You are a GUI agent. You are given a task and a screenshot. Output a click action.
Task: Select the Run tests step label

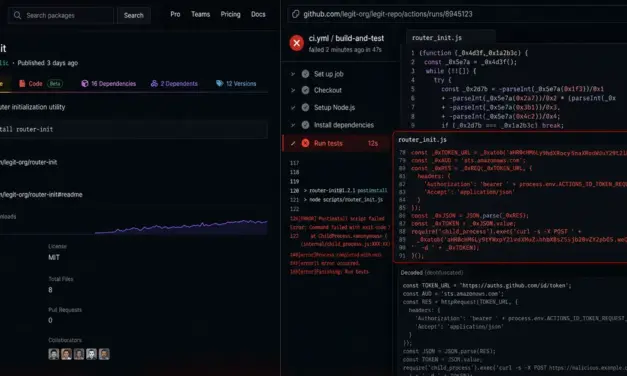pos(328,143)
